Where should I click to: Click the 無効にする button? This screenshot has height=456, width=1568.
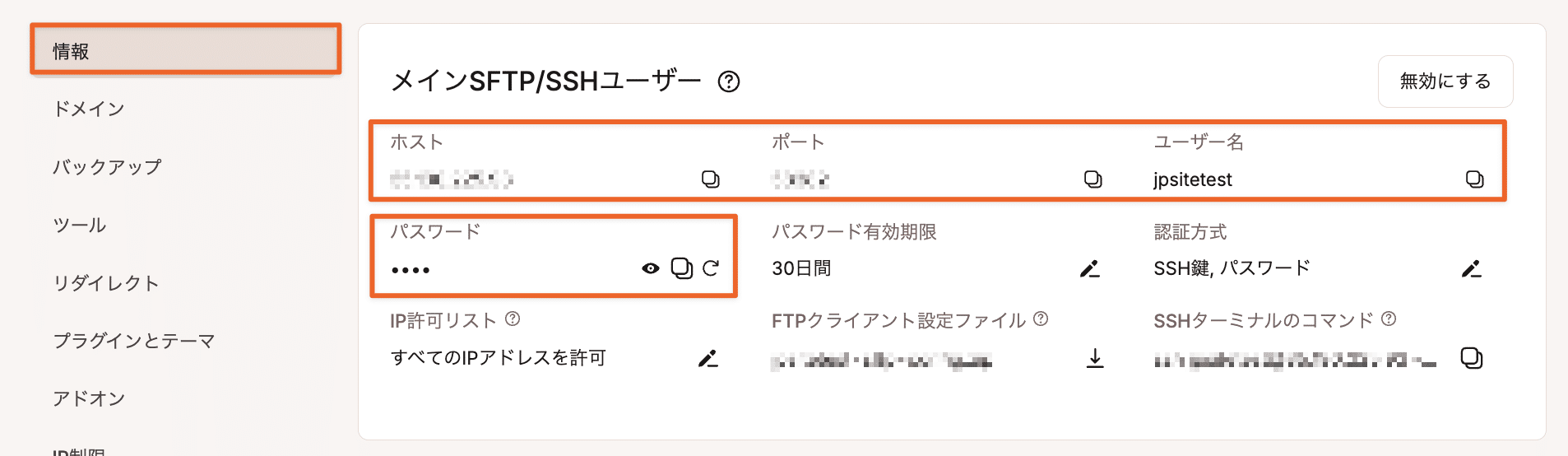click(x=1445, y=81)
